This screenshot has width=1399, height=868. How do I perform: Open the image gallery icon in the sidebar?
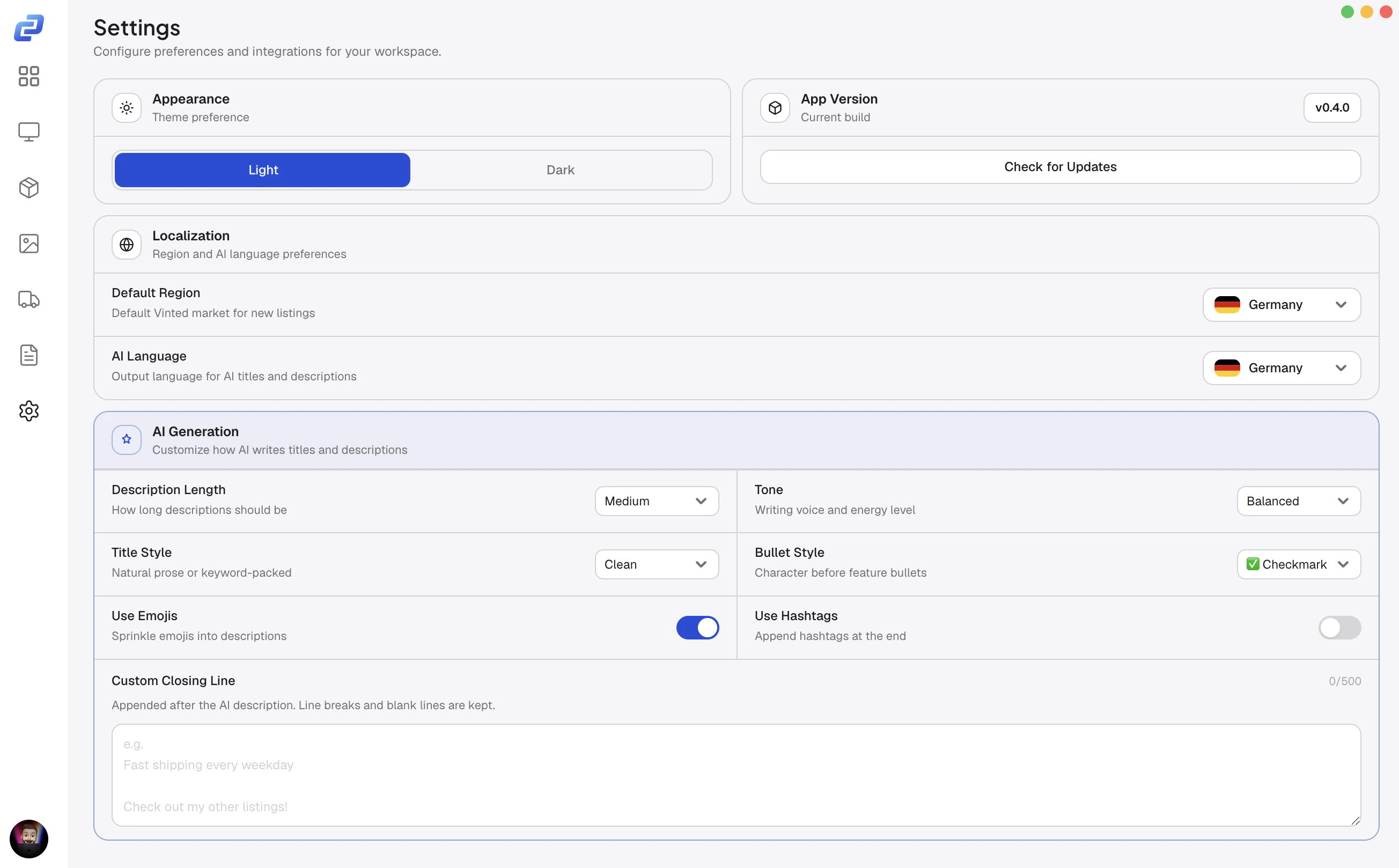point(29,244)
